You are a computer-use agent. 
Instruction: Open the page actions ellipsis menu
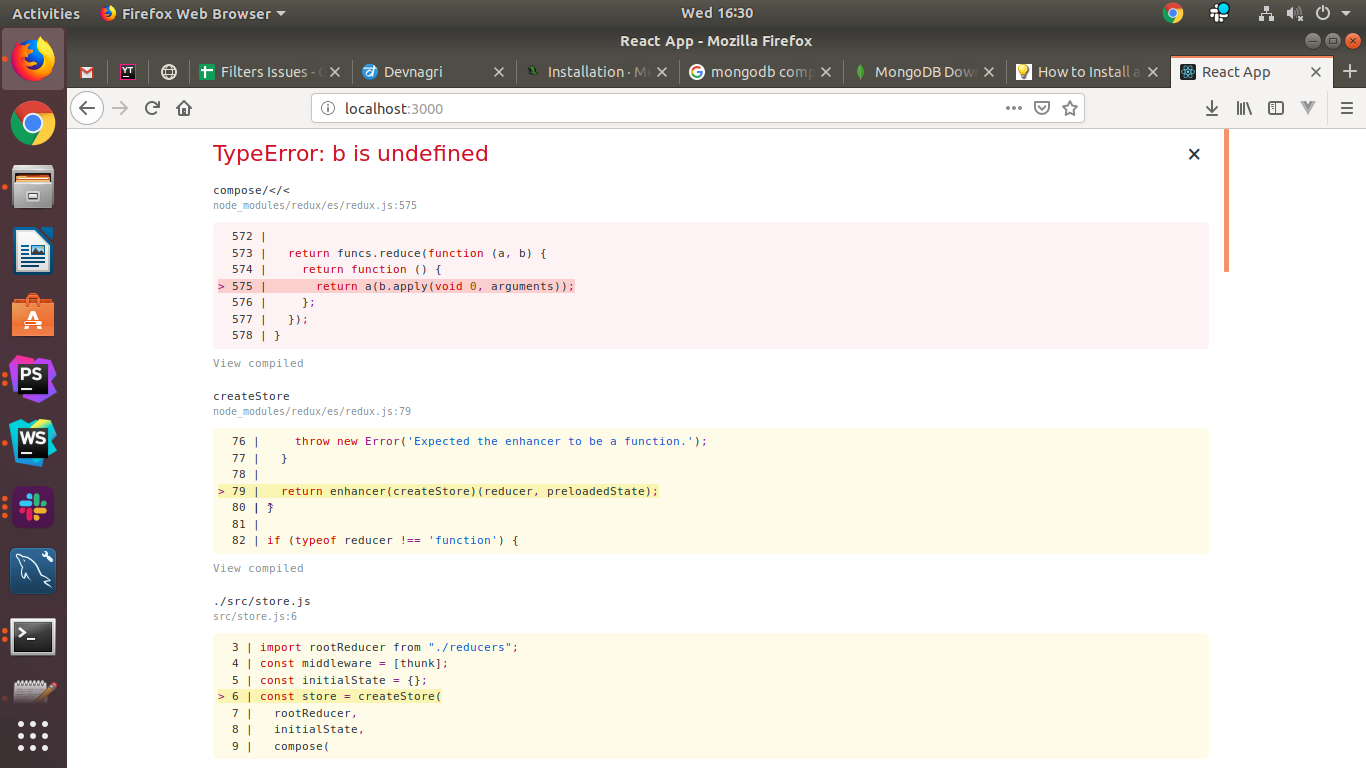pos(1014,108)
